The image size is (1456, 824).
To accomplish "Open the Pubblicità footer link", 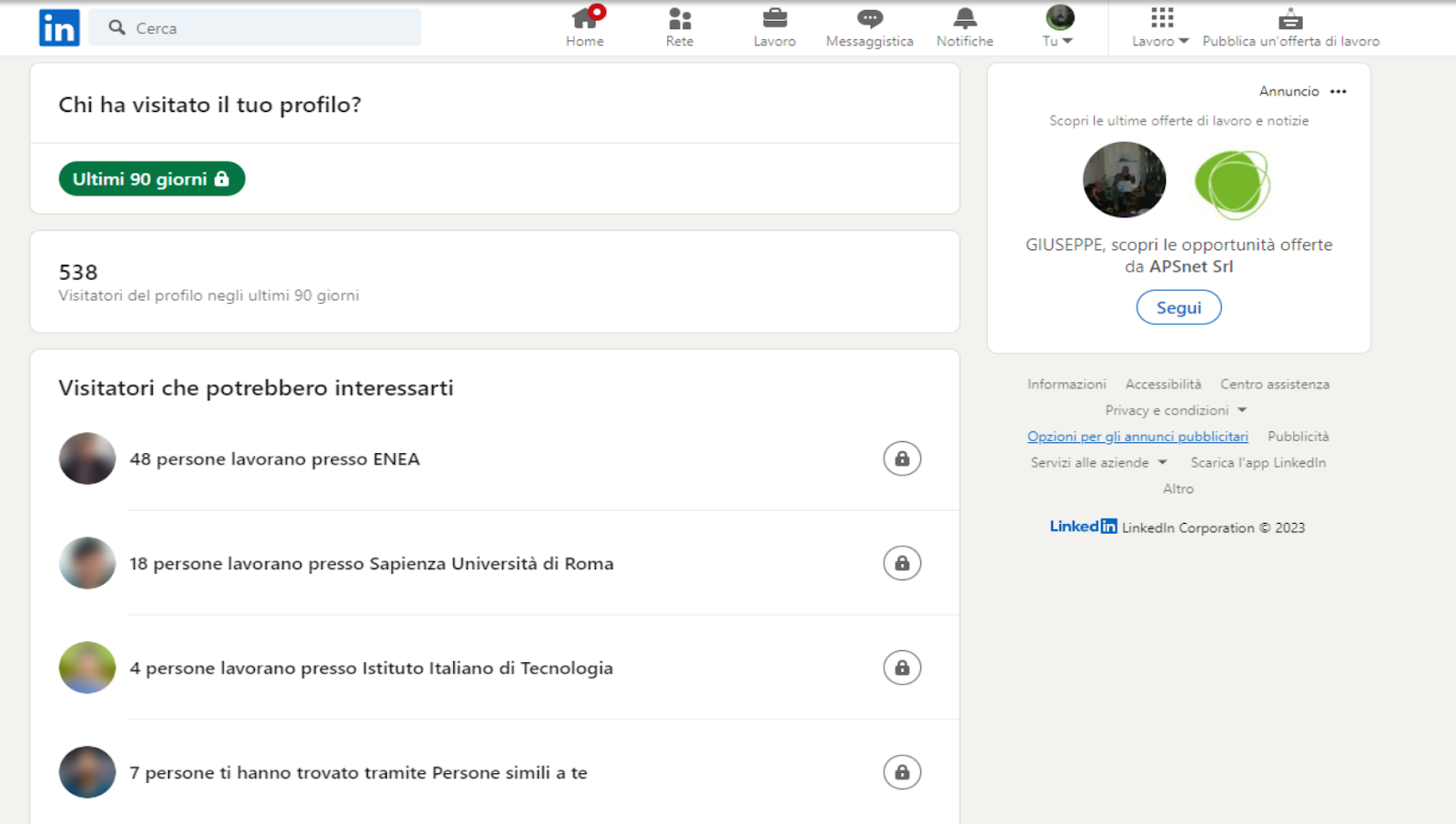I will (1298, 437).
